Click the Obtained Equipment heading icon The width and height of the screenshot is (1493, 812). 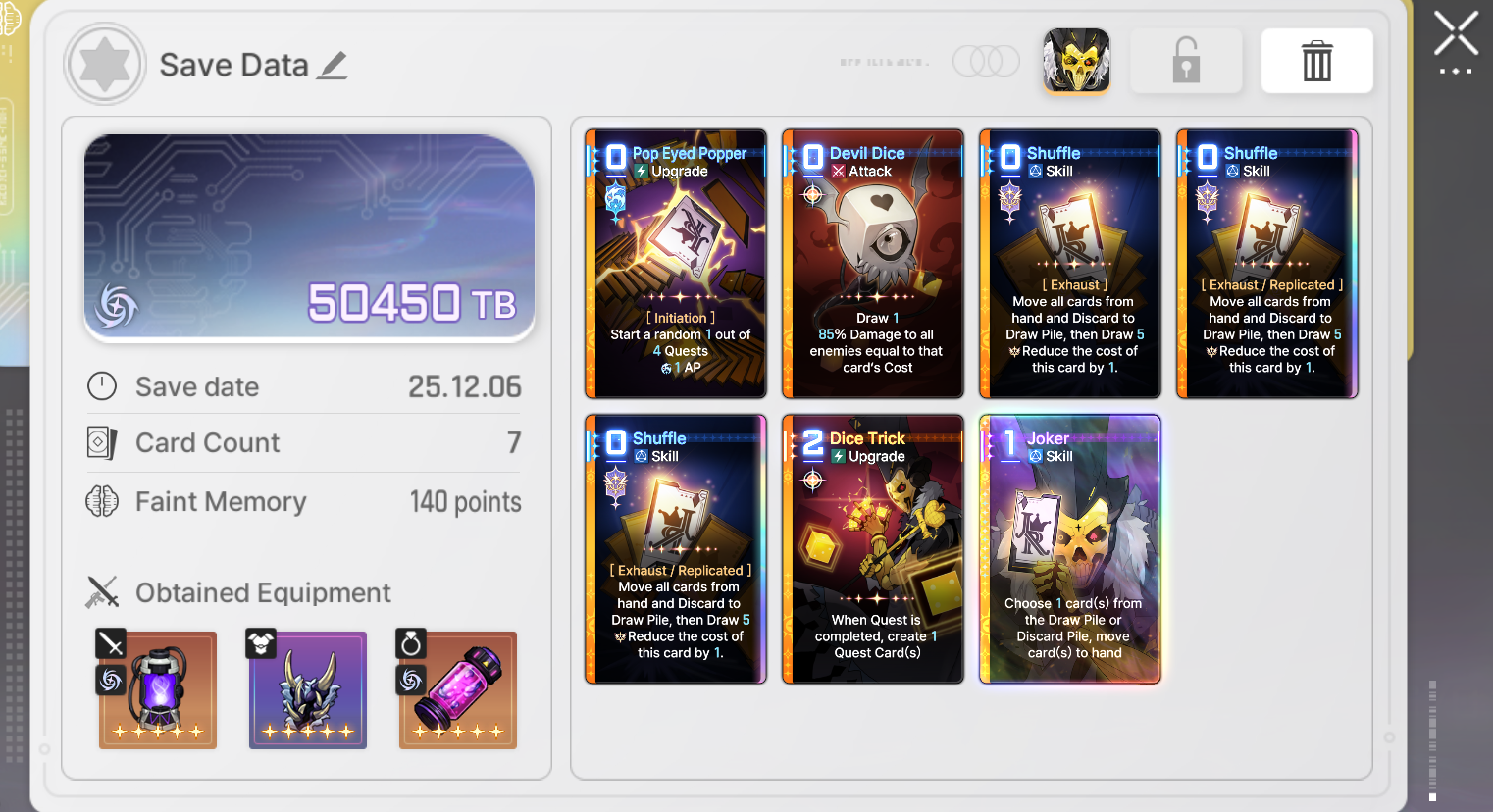103,592
